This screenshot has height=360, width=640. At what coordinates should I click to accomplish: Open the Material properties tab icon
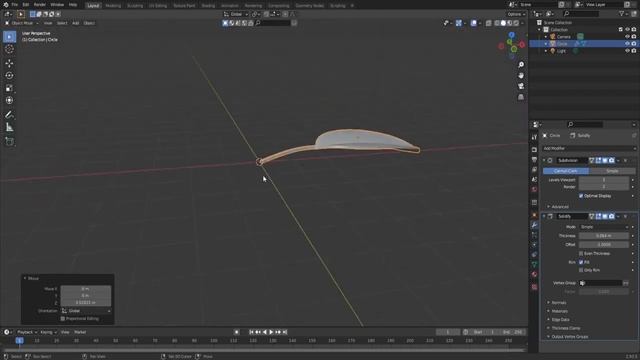tap(534, 274)
